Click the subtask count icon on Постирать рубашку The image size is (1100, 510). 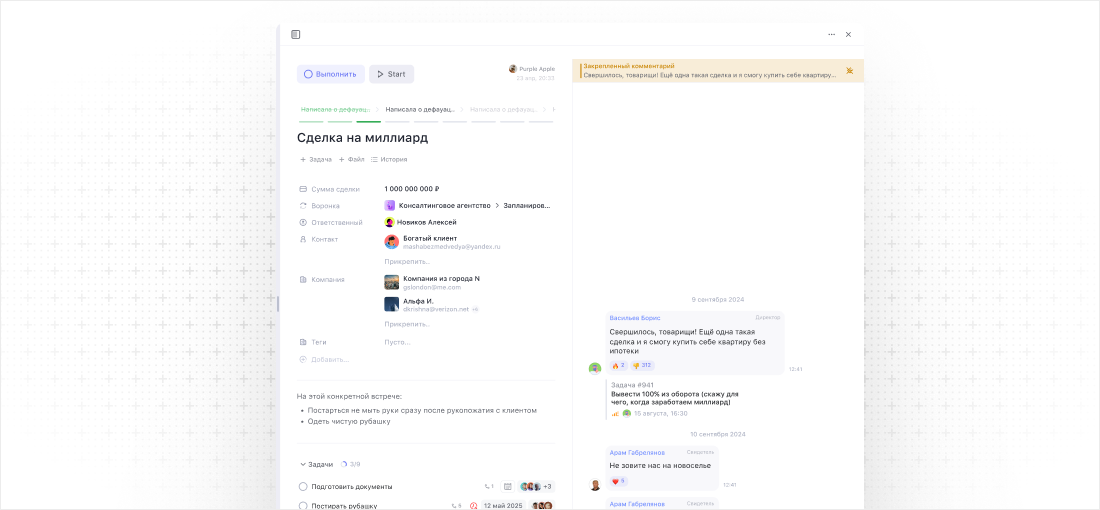pyautogui.click(x=456, y=506)
